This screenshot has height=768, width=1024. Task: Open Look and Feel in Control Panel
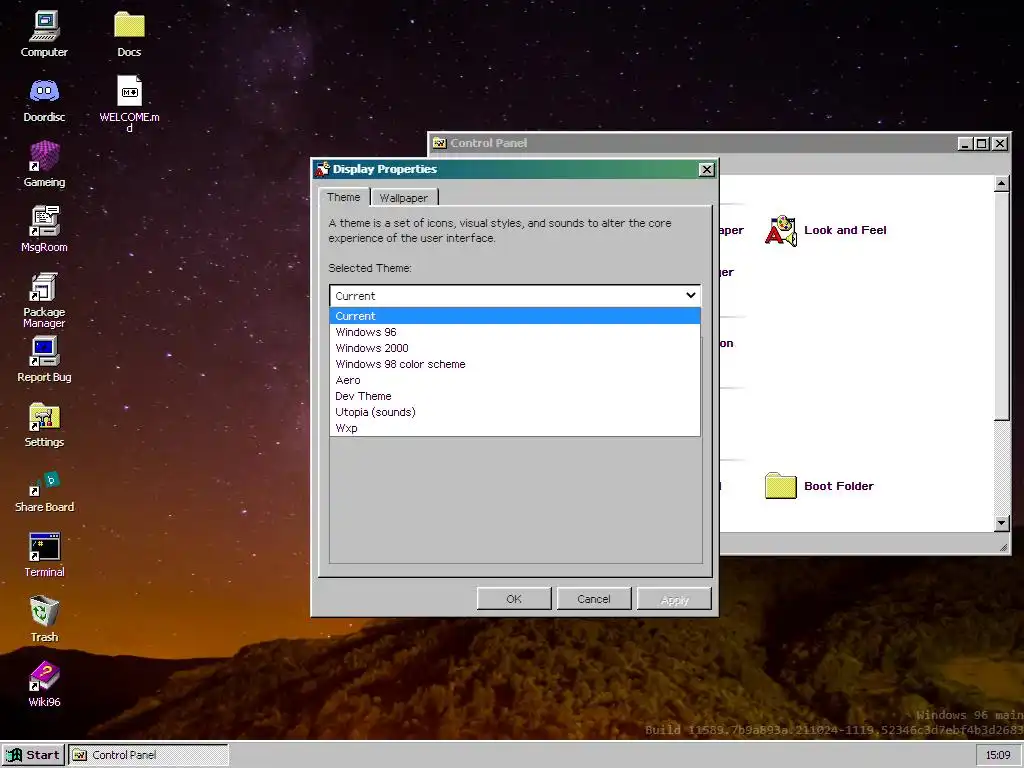click(x=825, y=231)
